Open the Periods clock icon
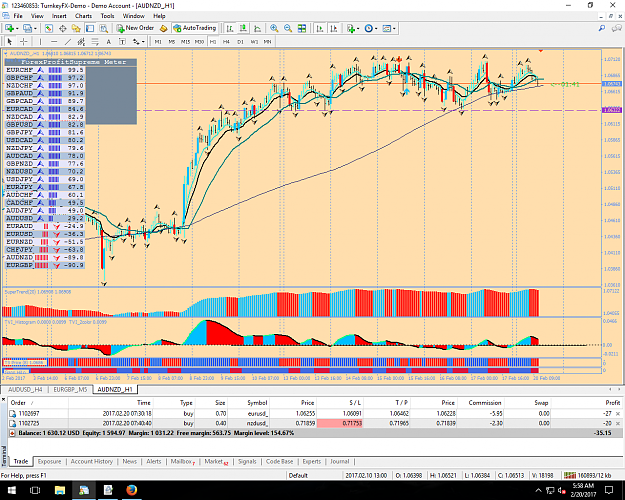This screenshot has height=500, width=625. (x=369, y=28)
